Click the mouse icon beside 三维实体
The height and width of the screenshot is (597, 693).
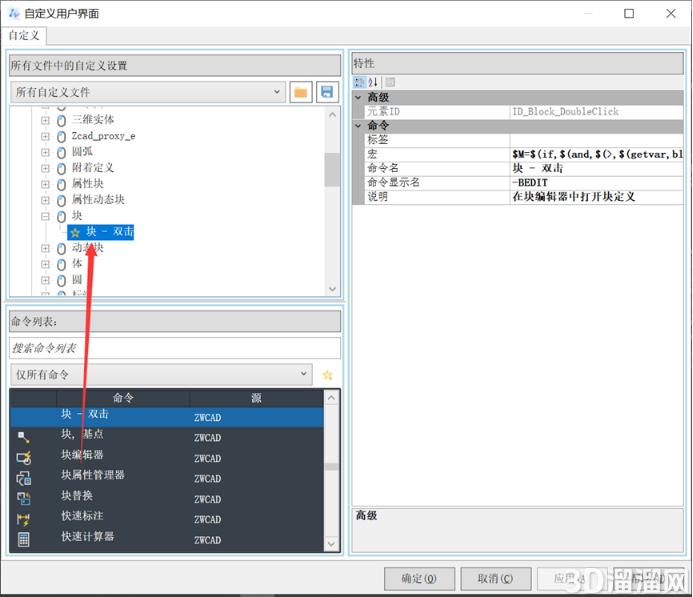(x=61, y=120)
